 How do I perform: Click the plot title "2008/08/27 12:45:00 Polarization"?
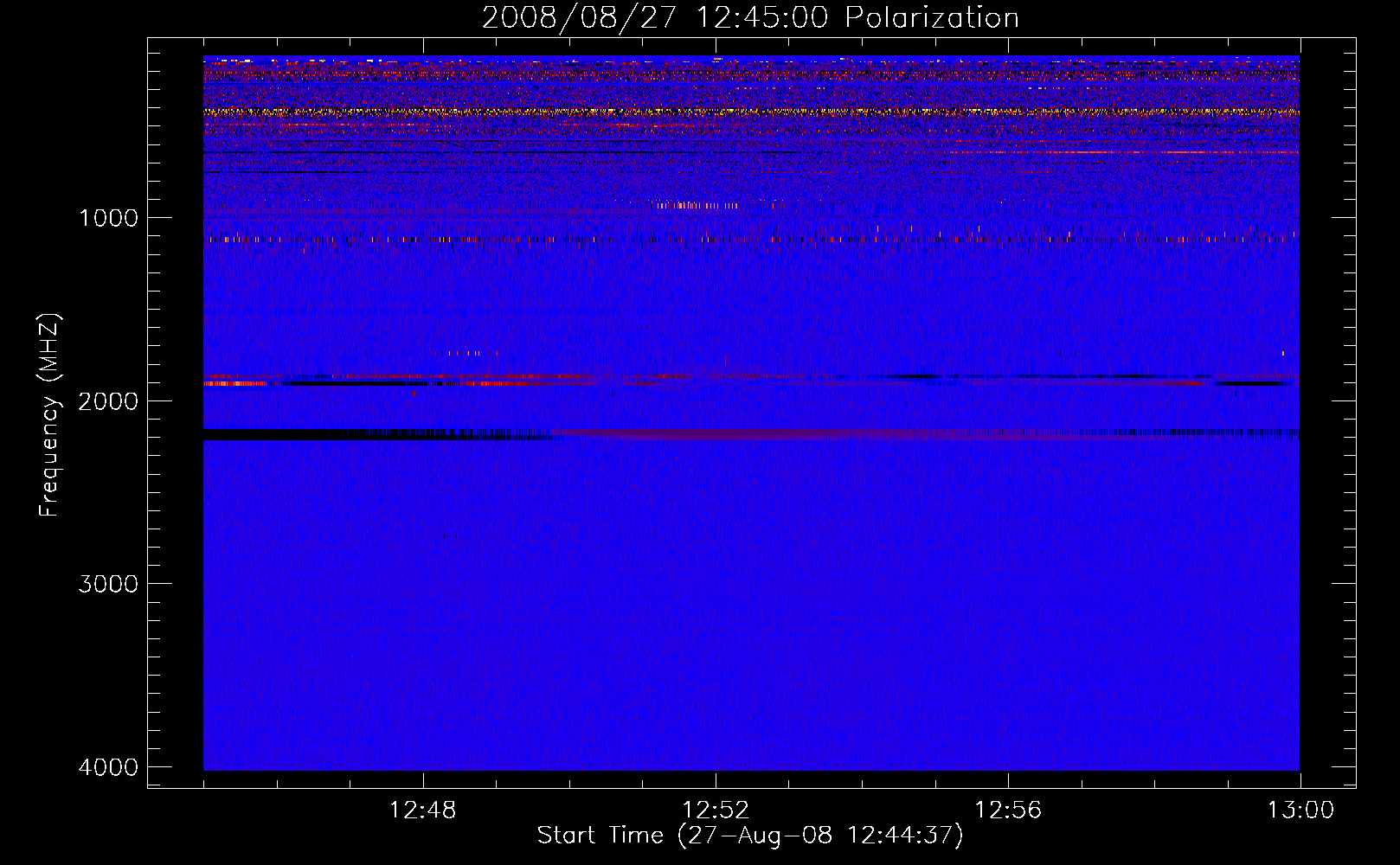[x=750, y=18]
